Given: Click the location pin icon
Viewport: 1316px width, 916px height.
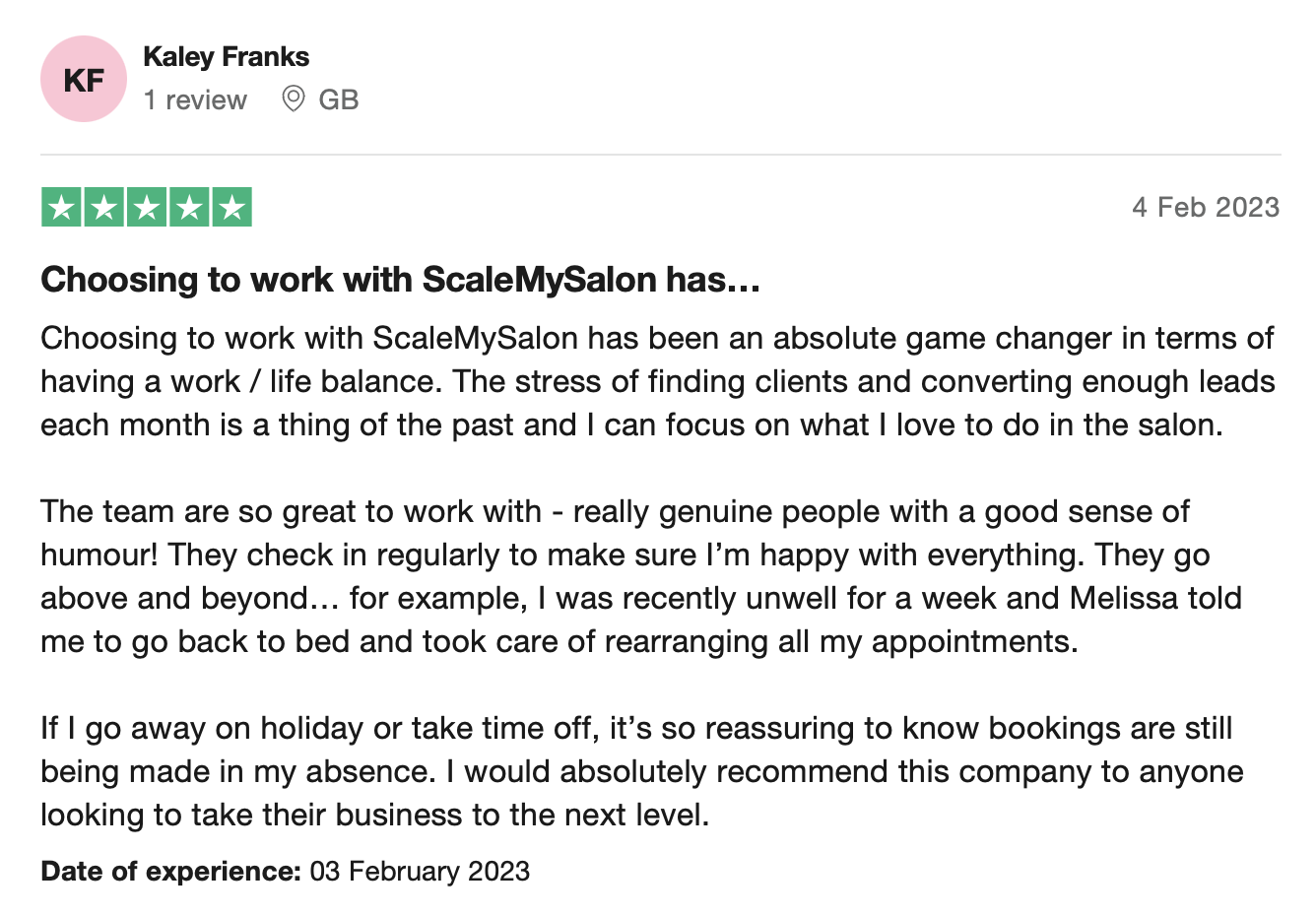Looking at the screenshot, I should click(293, 98).
